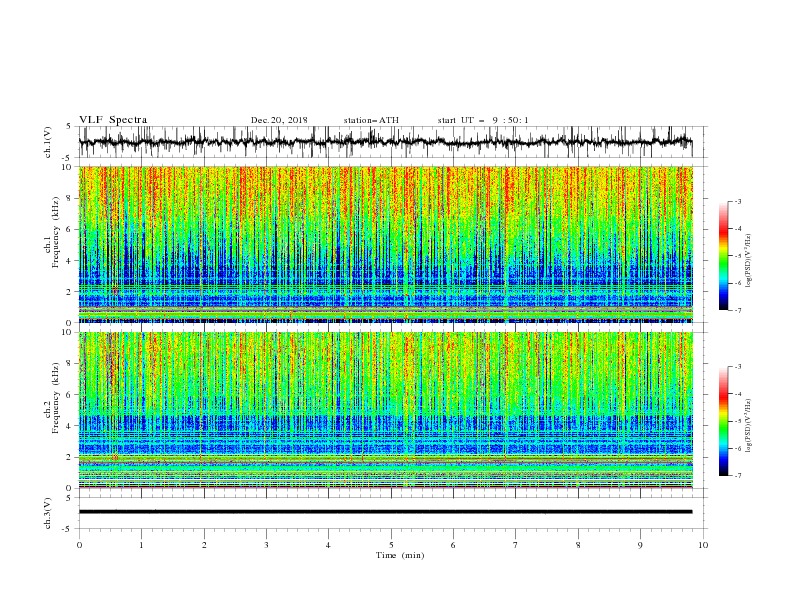Viewport: 792px width, 612px height.
Task: Click time axis tick label "7"
Action: [516, 545]
